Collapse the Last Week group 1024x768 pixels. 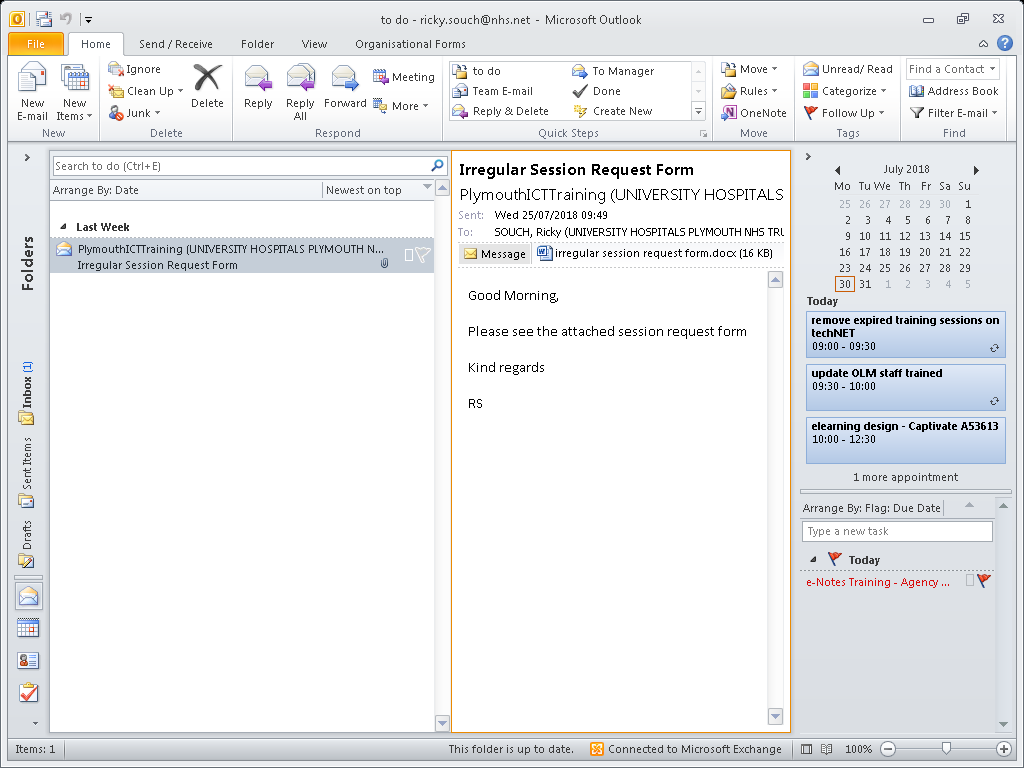tap(63, 227)
